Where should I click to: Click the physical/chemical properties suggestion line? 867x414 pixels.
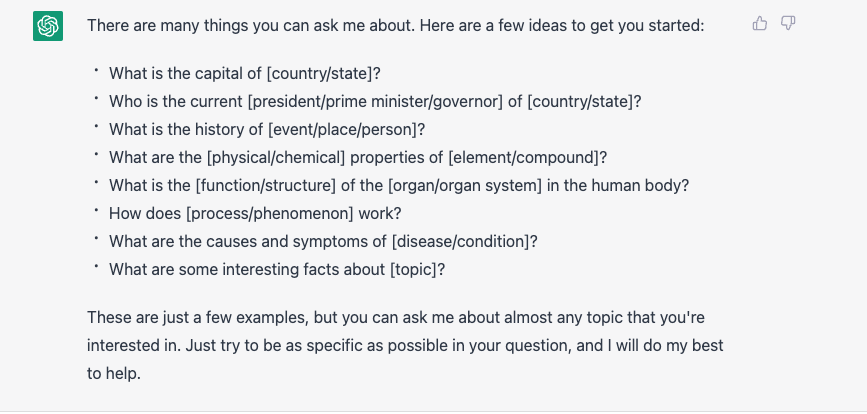point(358,158)
